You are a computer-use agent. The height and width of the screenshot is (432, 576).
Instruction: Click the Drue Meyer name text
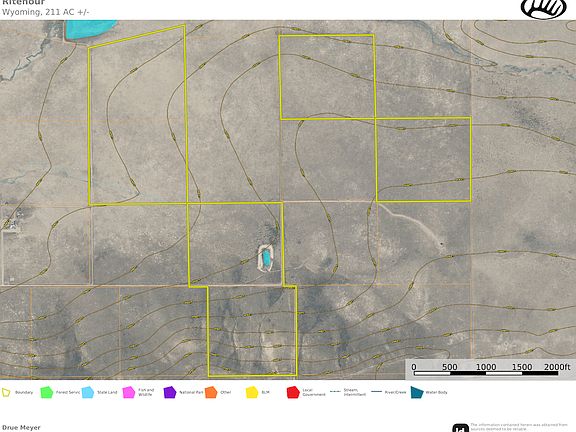coord(21,428)
